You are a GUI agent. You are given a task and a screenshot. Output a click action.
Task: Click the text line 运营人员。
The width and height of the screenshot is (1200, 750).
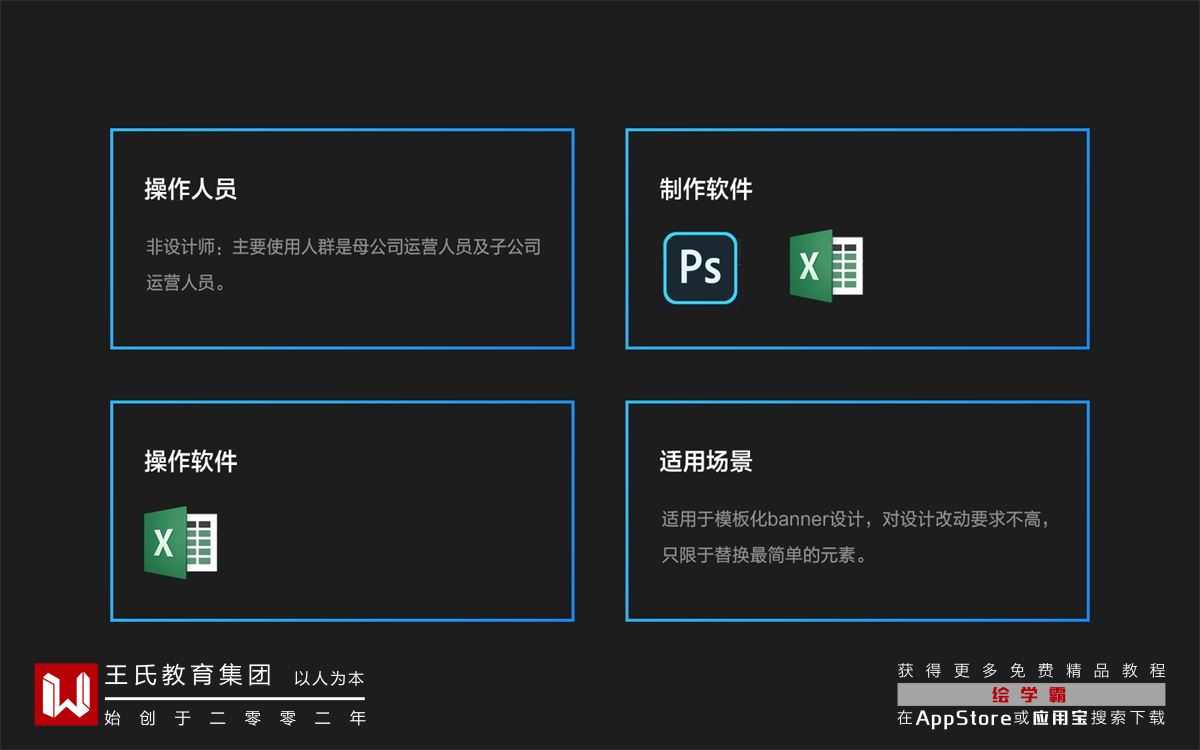click(x=187, y=282)
